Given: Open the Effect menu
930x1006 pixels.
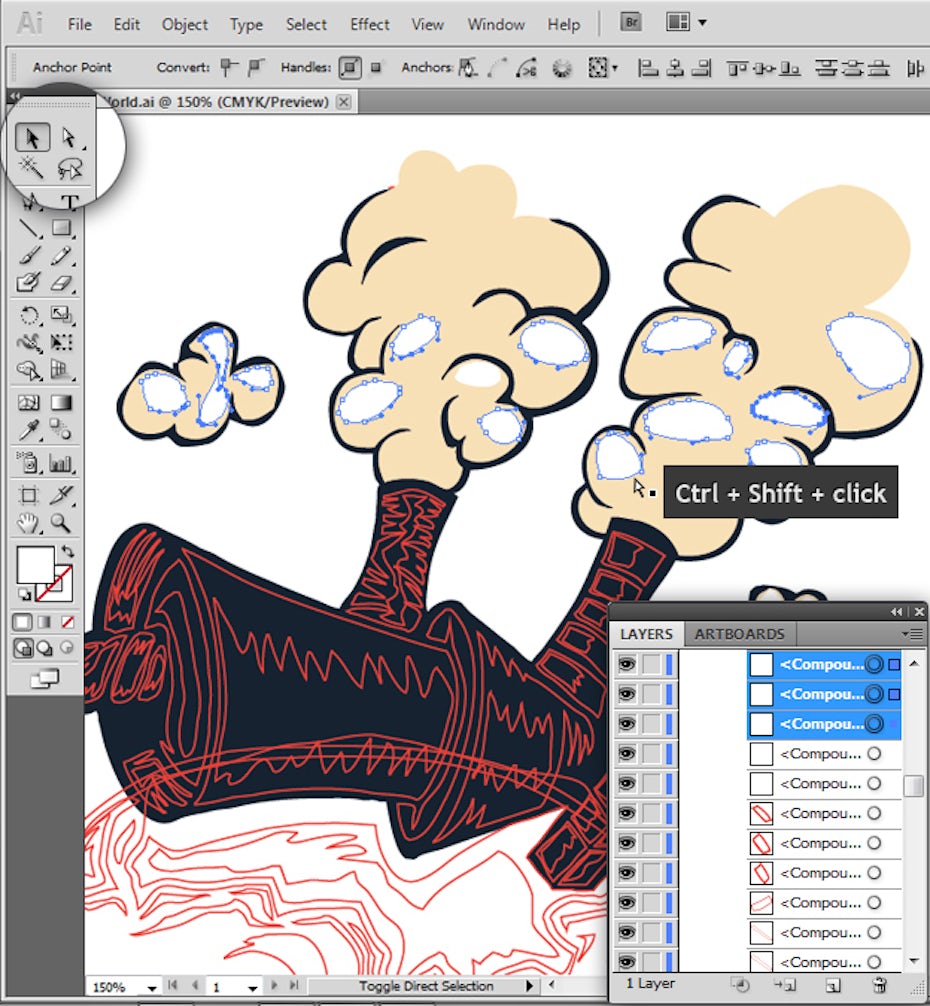Looking at the screenshot, I should [369, 24].
